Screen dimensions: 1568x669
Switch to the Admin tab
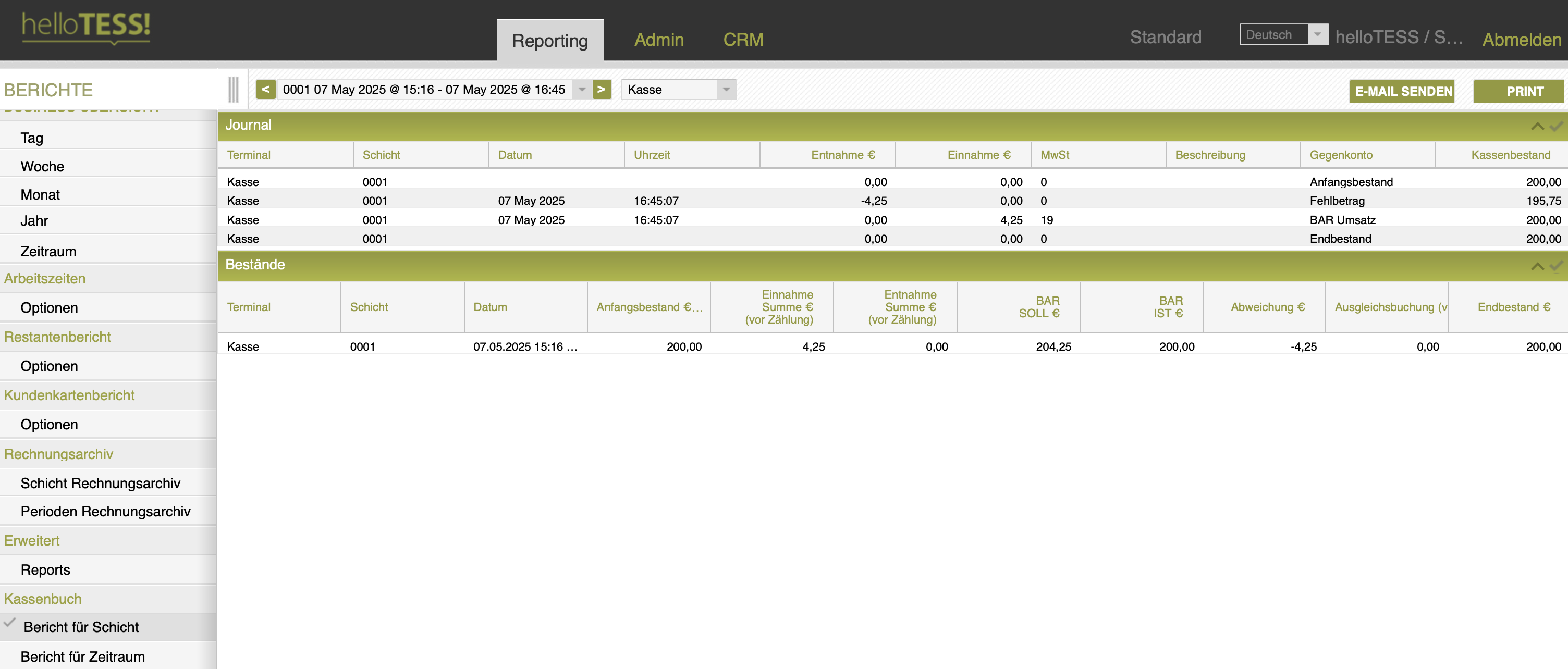tap(658, 40)
